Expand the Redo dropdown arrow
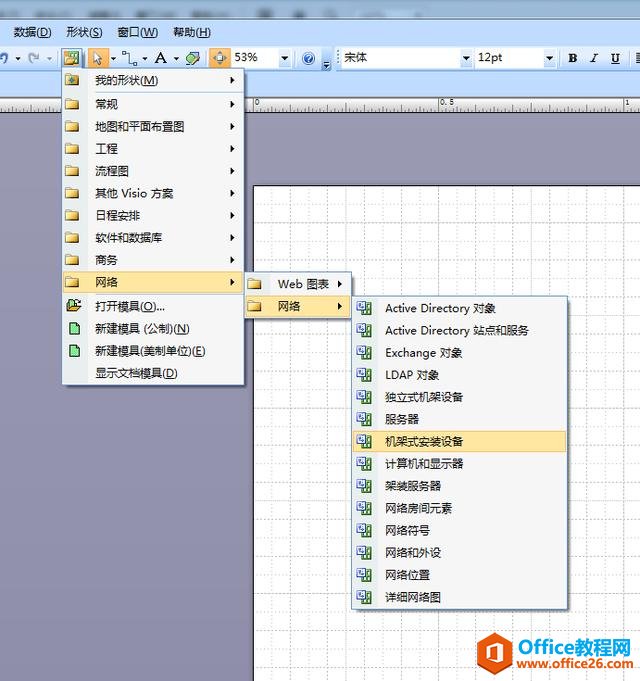The image size is (640, 681). point(49,58)
